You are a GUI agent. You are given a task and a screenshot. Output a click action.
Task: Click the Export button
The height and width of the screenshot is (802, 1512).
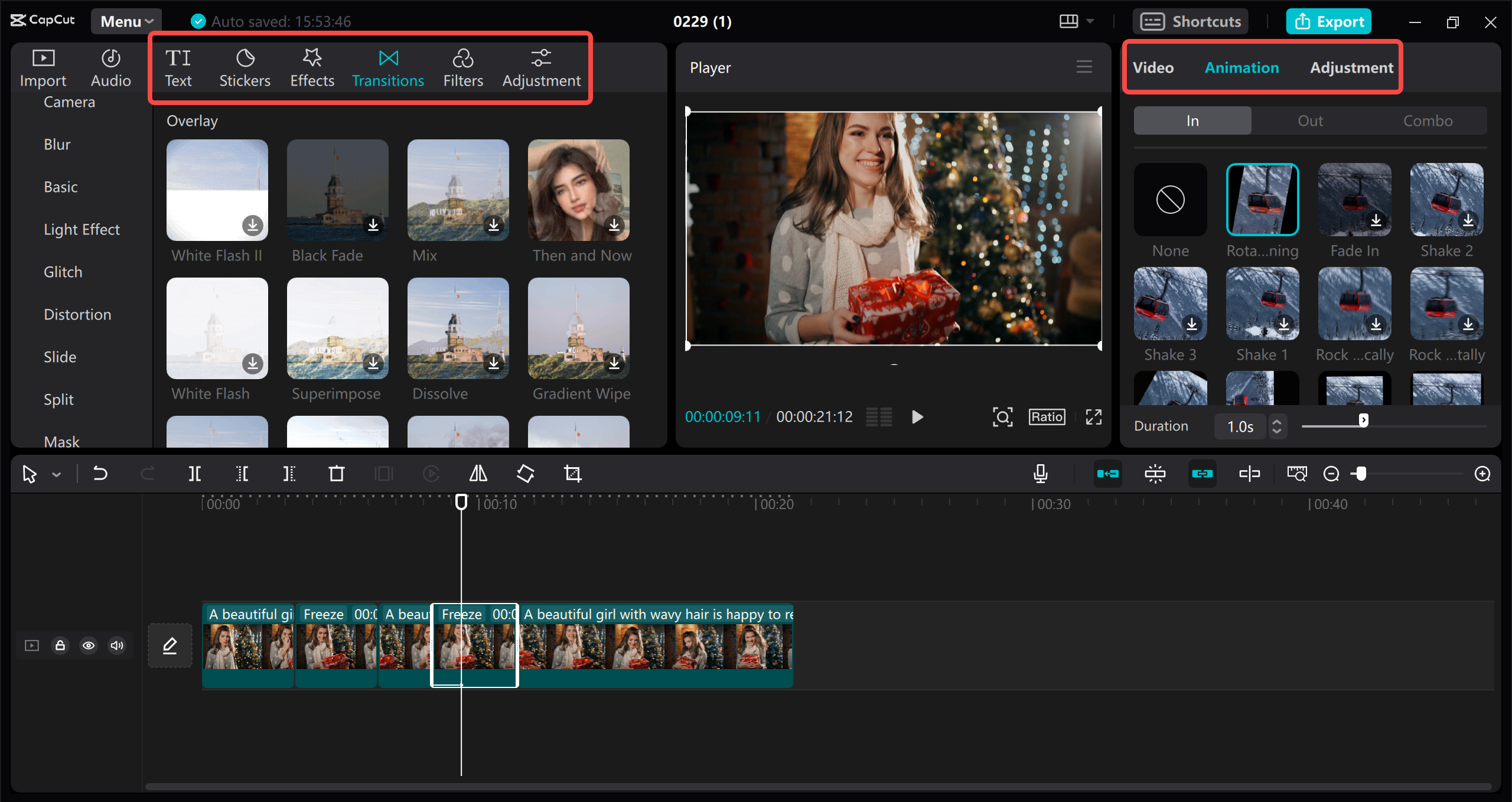1328,20
